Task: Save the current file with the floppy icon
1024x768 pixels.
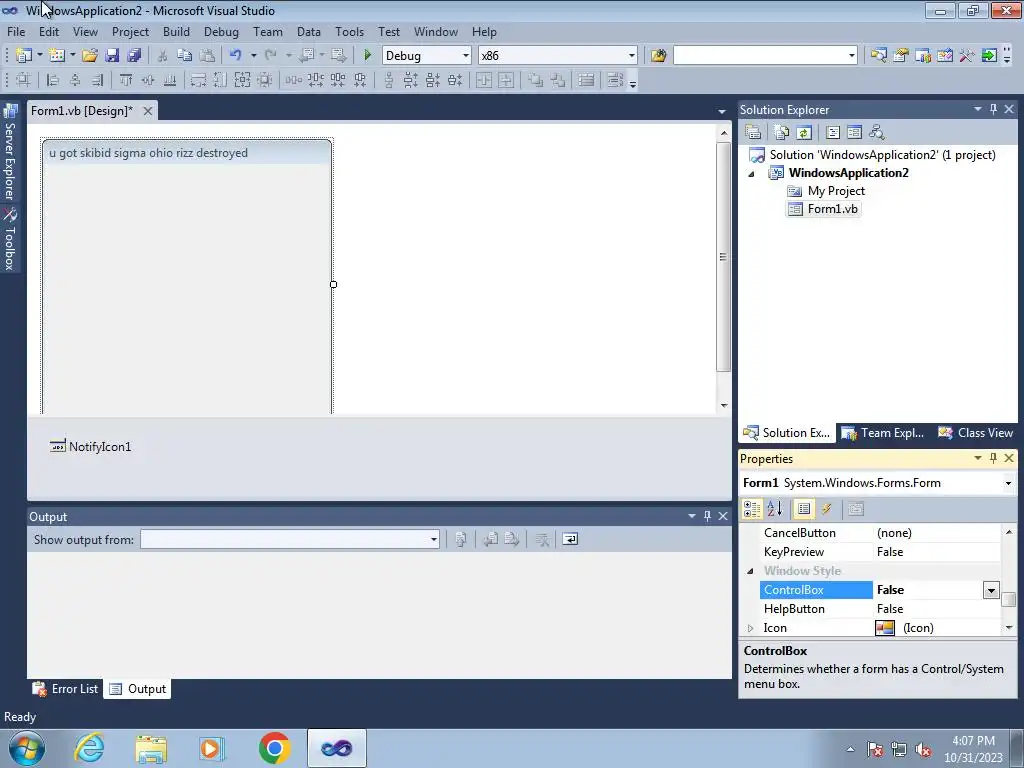Action: click(112, 56)
